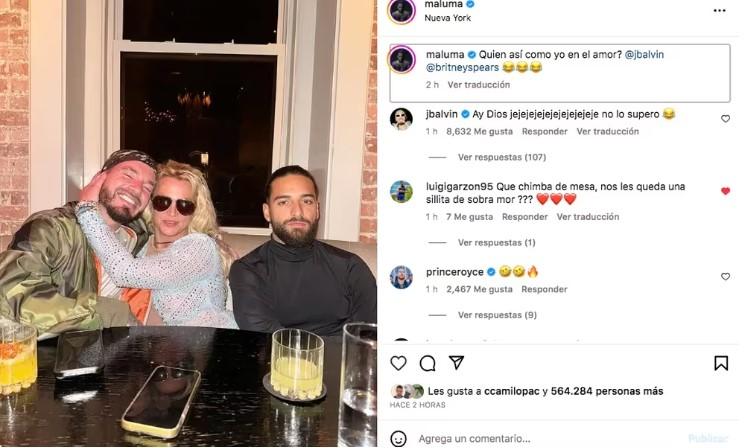Open princeroyce's avatar
This screenshot has height=448, width=756.
point(401,277)
